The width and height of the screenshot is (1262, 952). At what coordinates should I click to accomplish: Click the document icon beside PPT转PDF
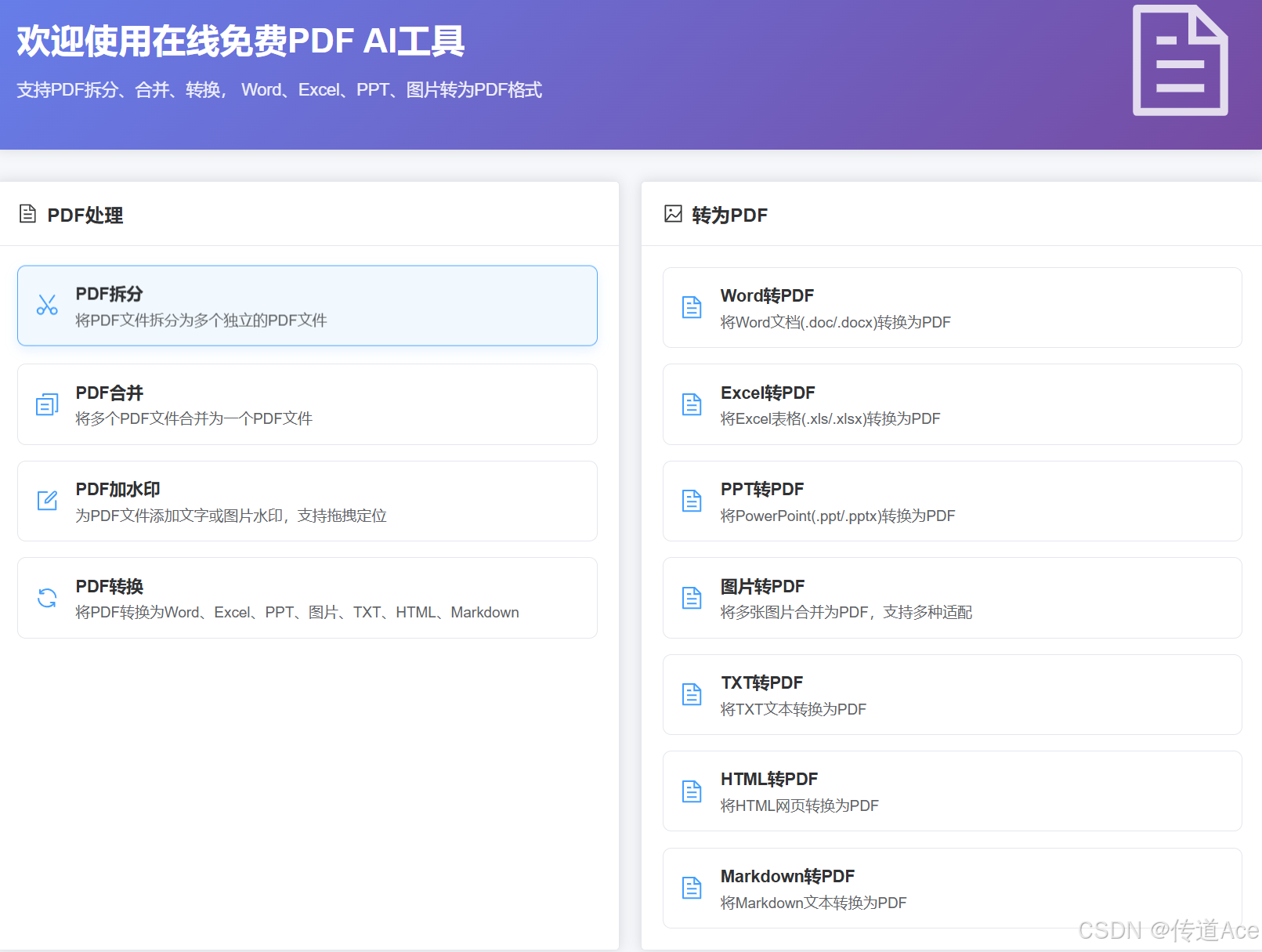(x=692, y=501)
